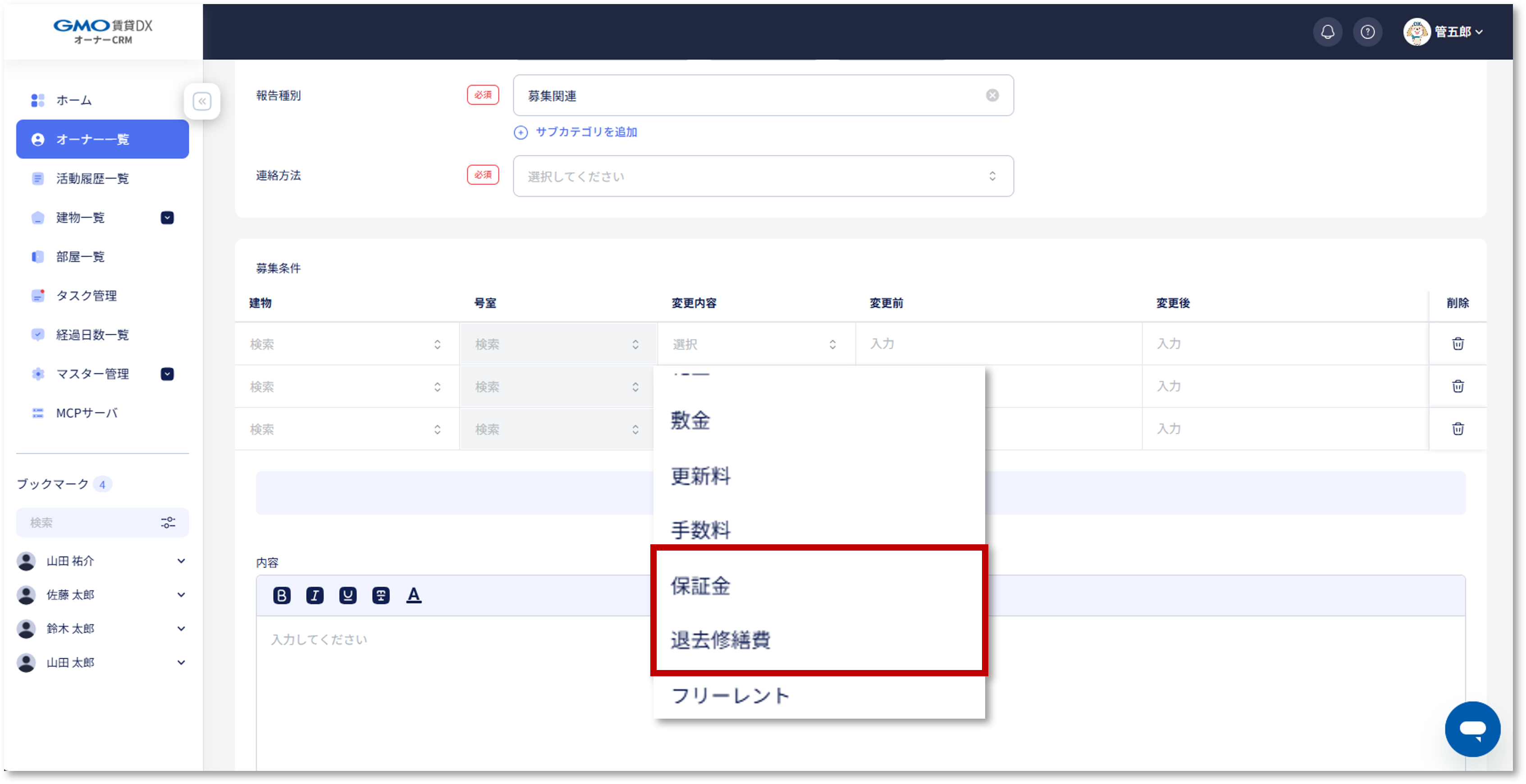Screen dimensions: 1526x784
Task: Delete the first 募集条件 row with trash icon
Action: 1458,343
